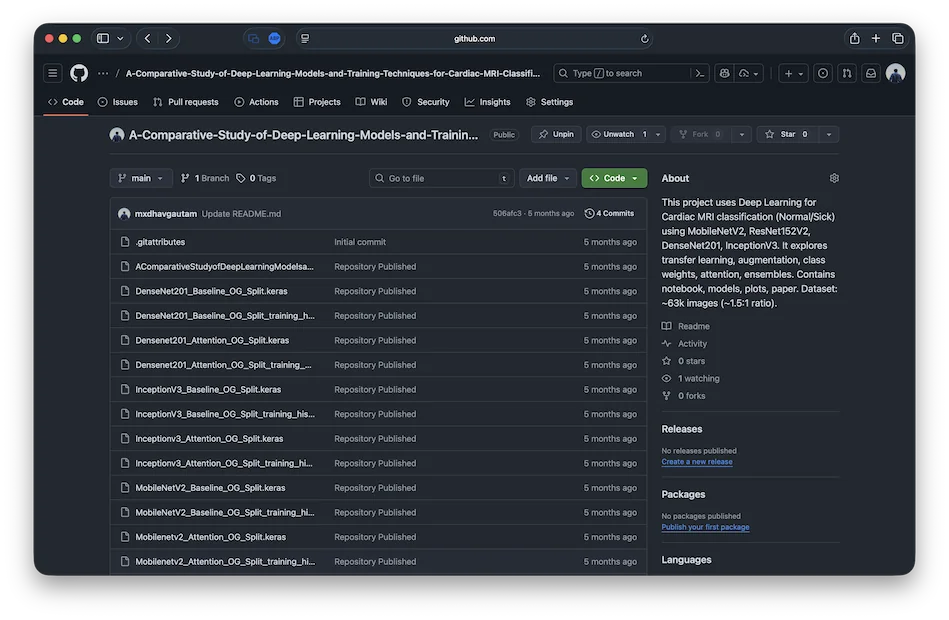The height and width of the screenshot is (620, 949).
Task: Unpin this repository from profile
Action: (x=556, y=134)
